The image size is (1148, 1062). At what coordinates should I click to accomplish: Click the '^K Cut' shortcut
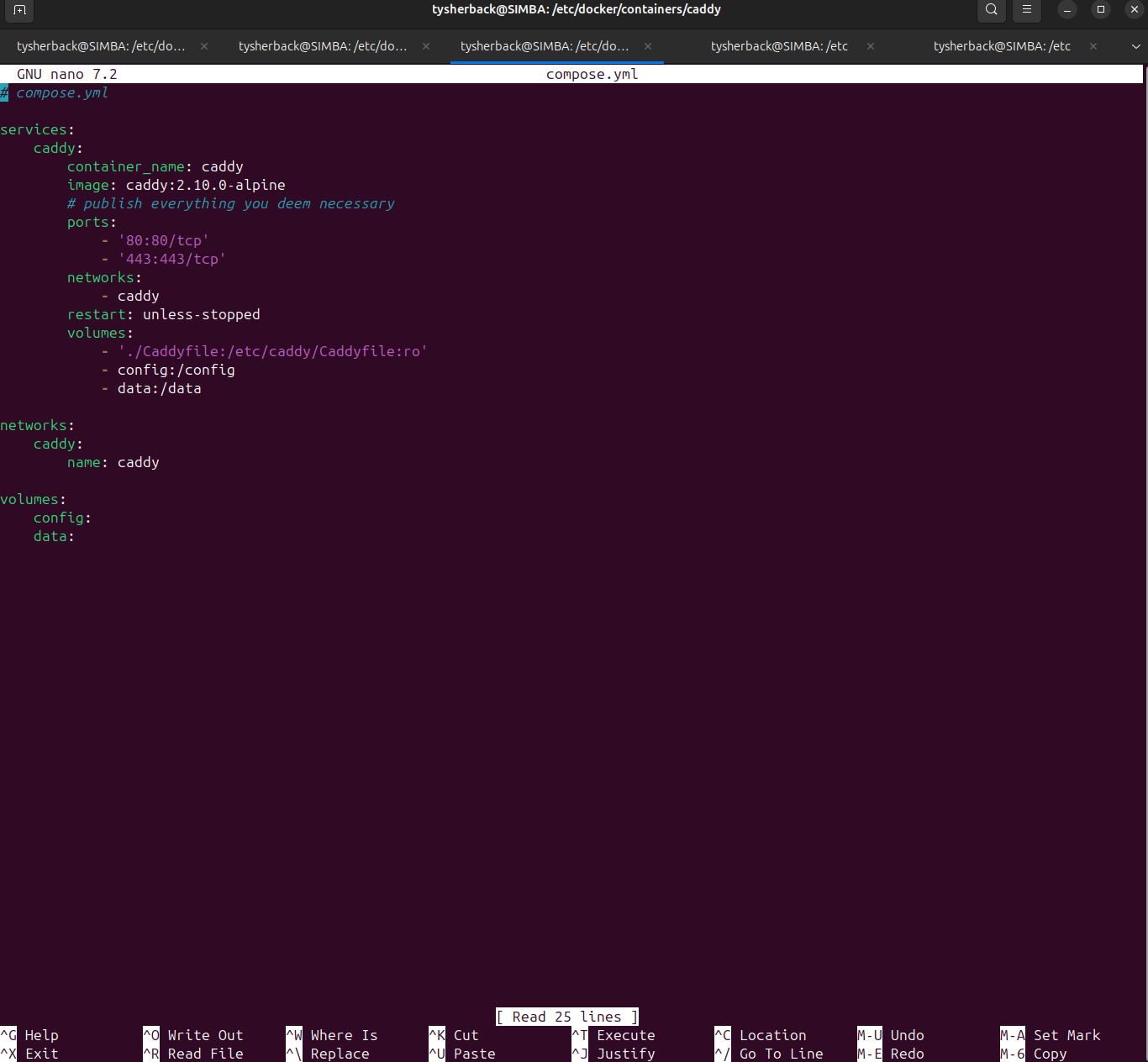[454, 1035]
